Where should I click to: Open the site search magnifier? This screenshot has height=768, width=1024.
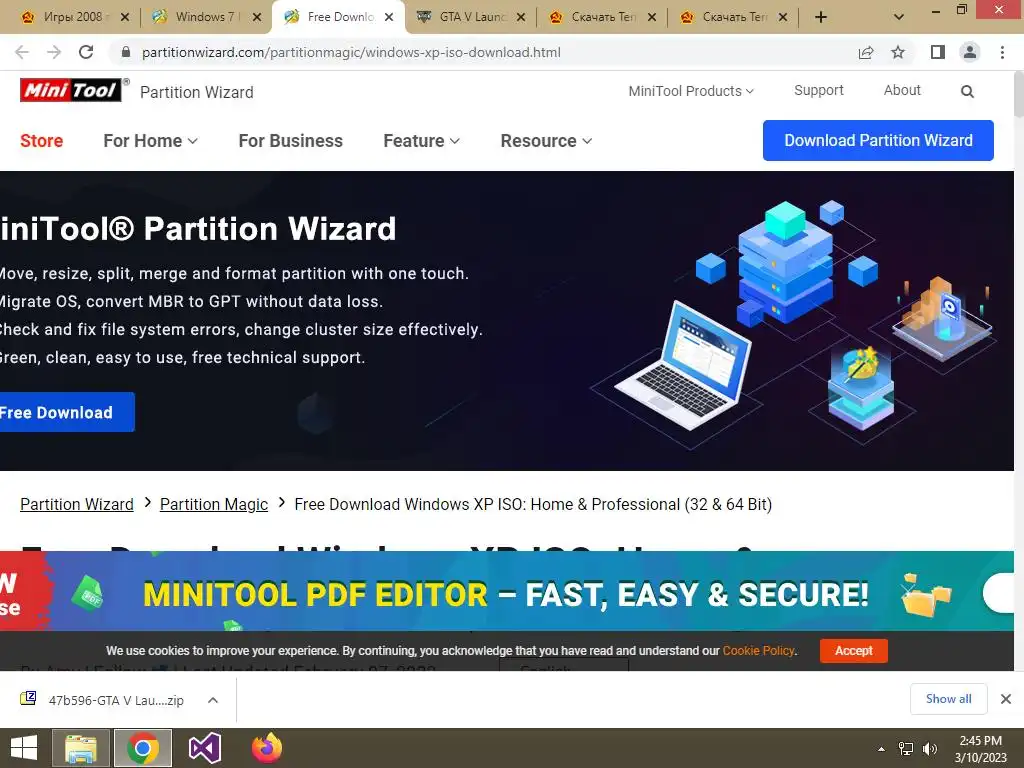pos(967,91)
